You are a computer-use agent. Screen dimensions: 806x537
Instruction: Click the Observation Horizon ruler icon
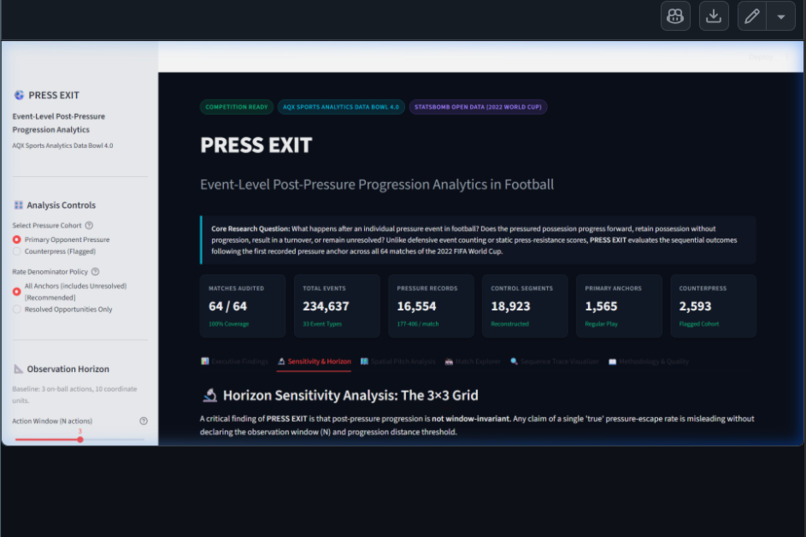18,369
